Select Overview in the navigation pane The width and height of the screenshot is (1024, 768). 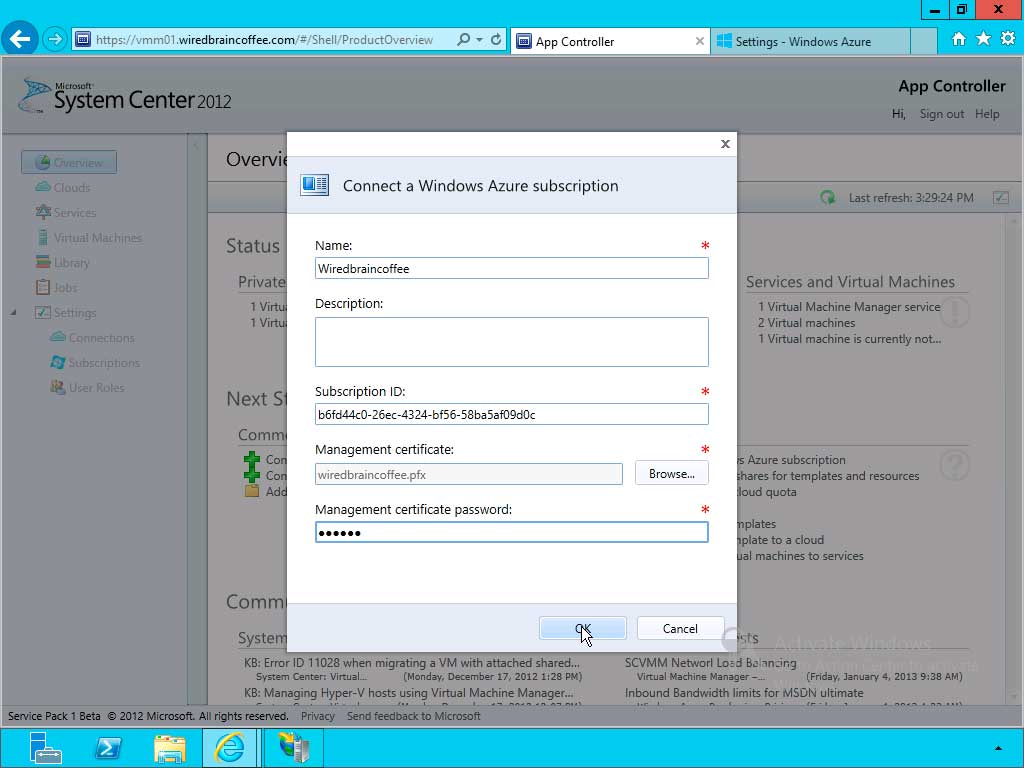(x=69, y=162)
